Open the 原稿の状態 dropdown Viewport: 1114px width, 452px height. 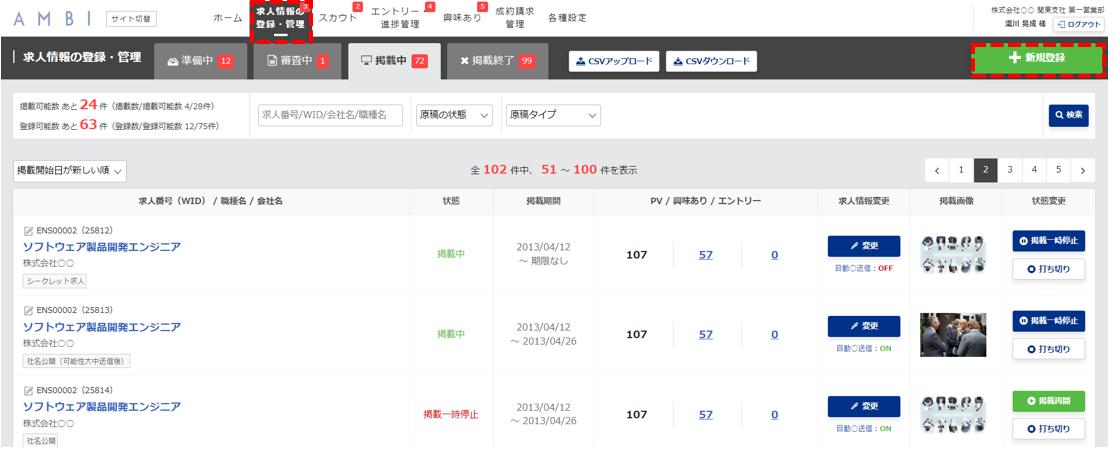point(455,115)
